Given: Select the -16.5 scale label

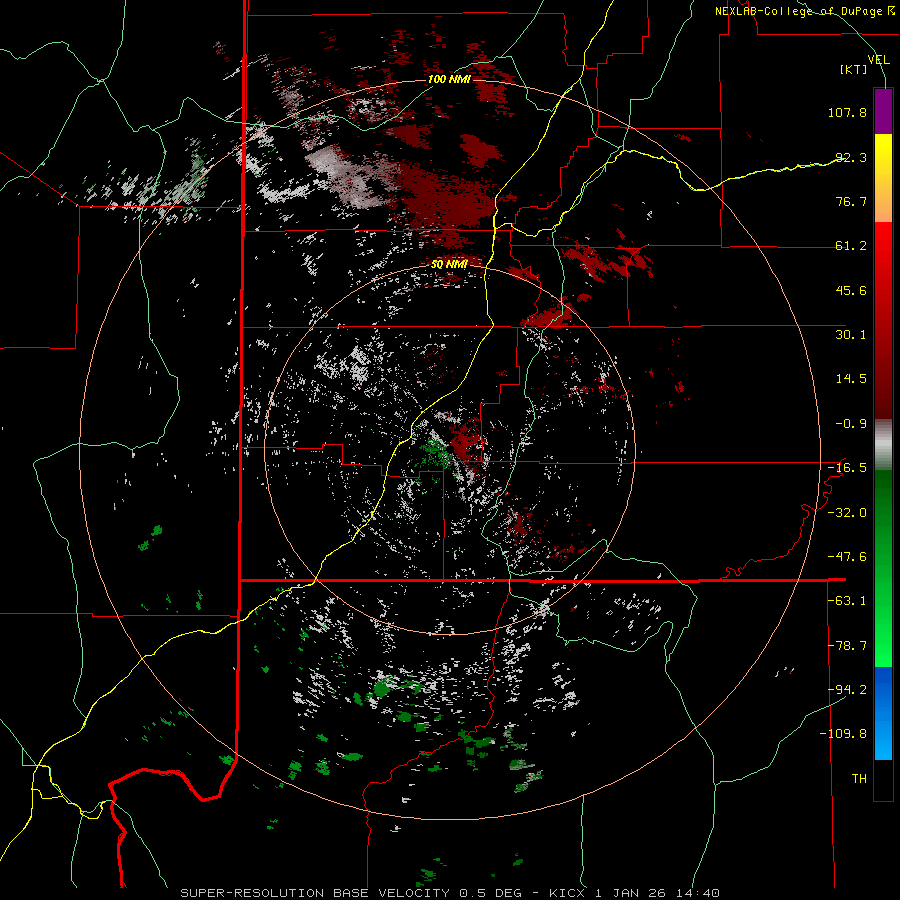Looking at the screenshot, I should (x=847, y=468).
